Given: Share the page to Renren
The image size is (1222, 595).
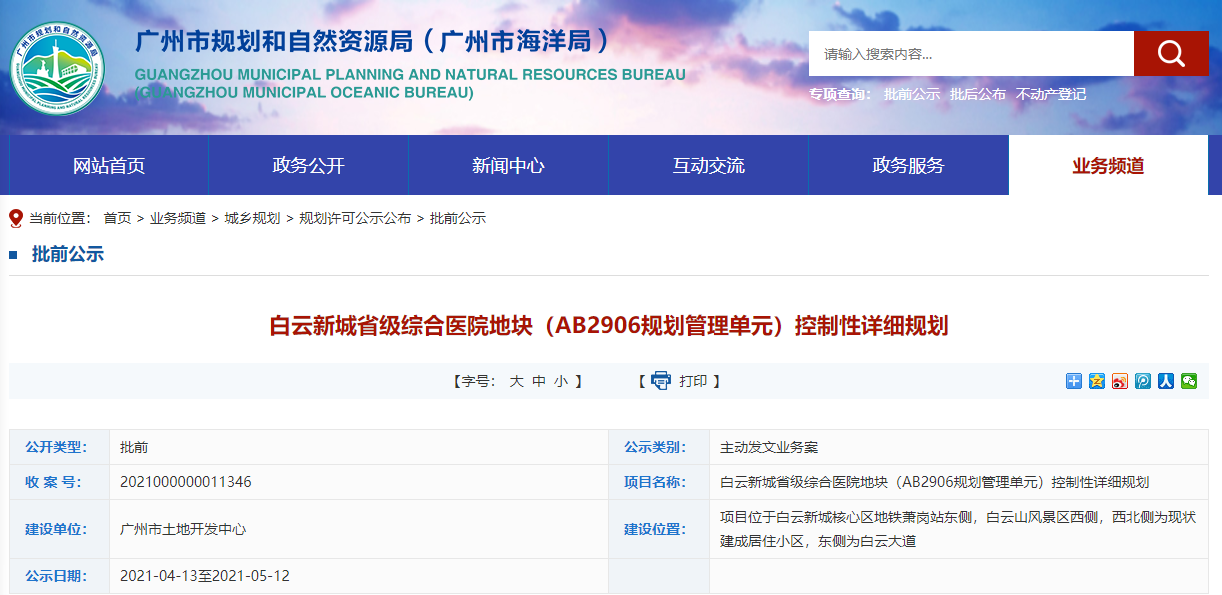Looking at the screenshot, I should tap(1166, 381).
